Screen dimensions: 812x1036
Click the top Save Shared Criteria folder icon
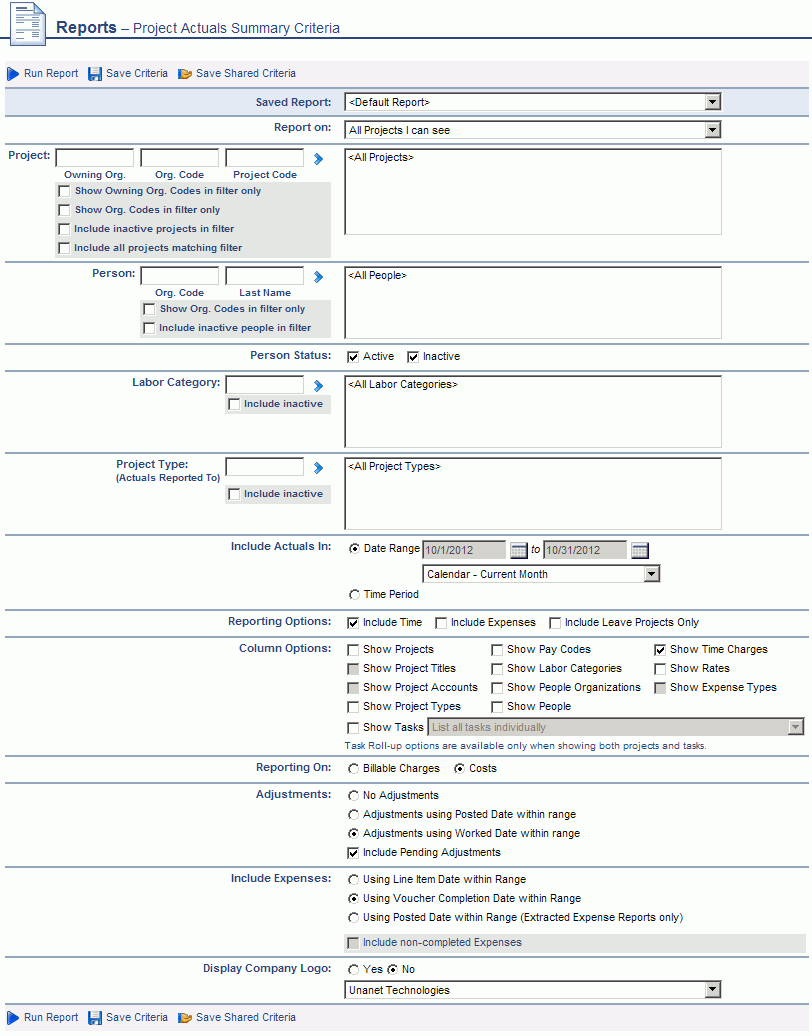coord(185,74)
